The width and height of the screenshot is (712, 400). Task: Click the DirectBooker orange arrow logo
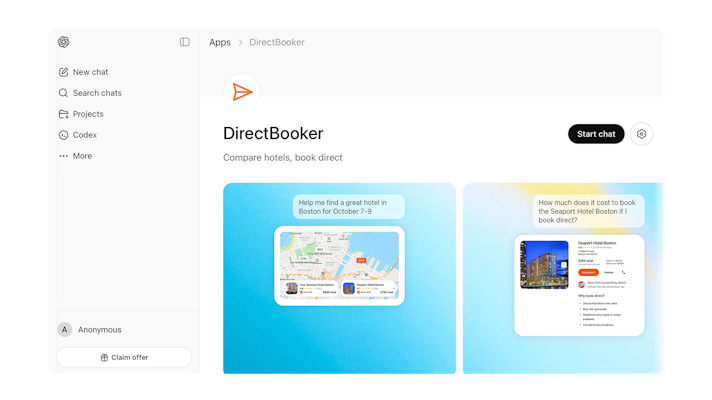(x=242, y=92)
